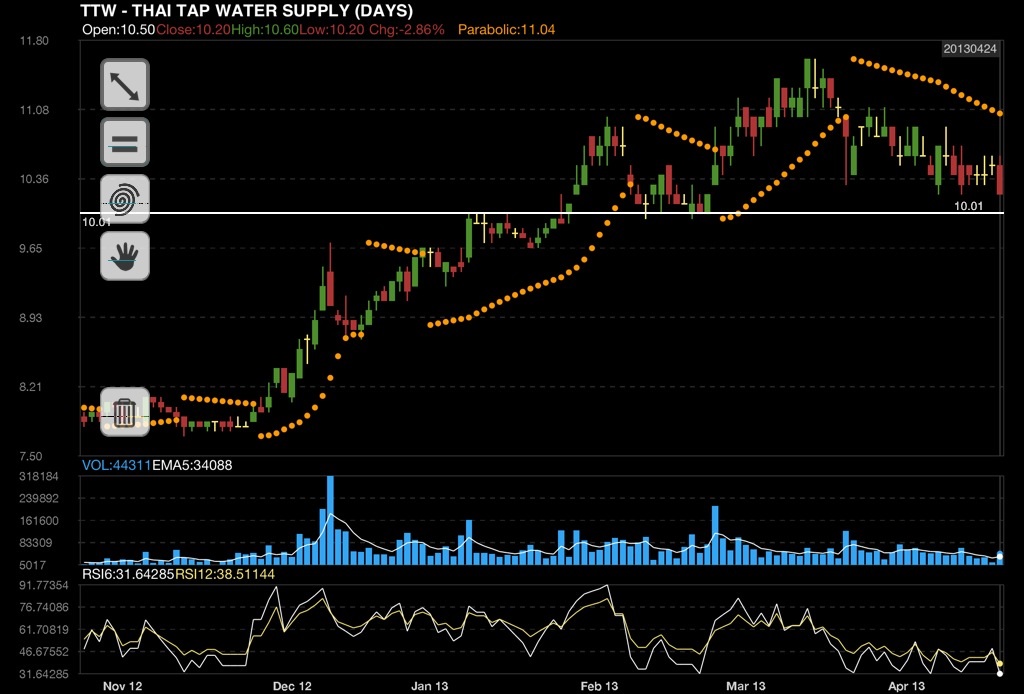This screenshot has width=1024, height=694.
Task: Click the 318184 volume axis label
Action: 39,477
